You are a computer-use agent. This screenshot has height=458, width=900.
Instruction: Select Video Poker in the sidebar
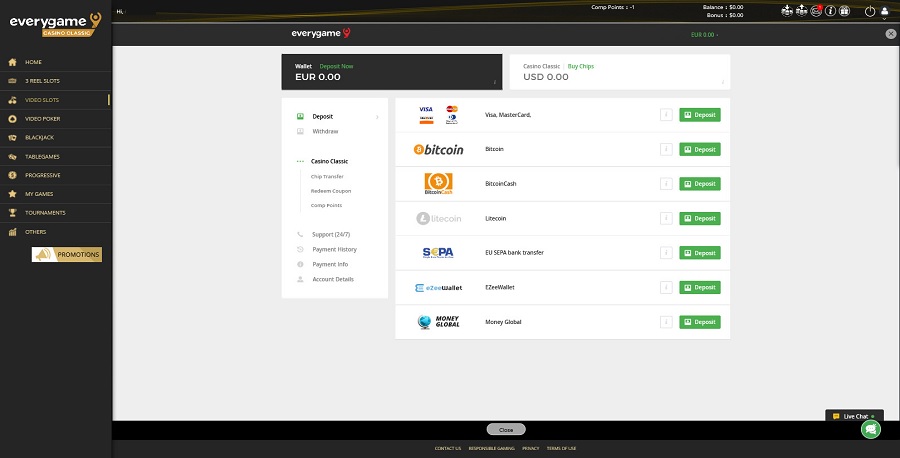point(41,118)
